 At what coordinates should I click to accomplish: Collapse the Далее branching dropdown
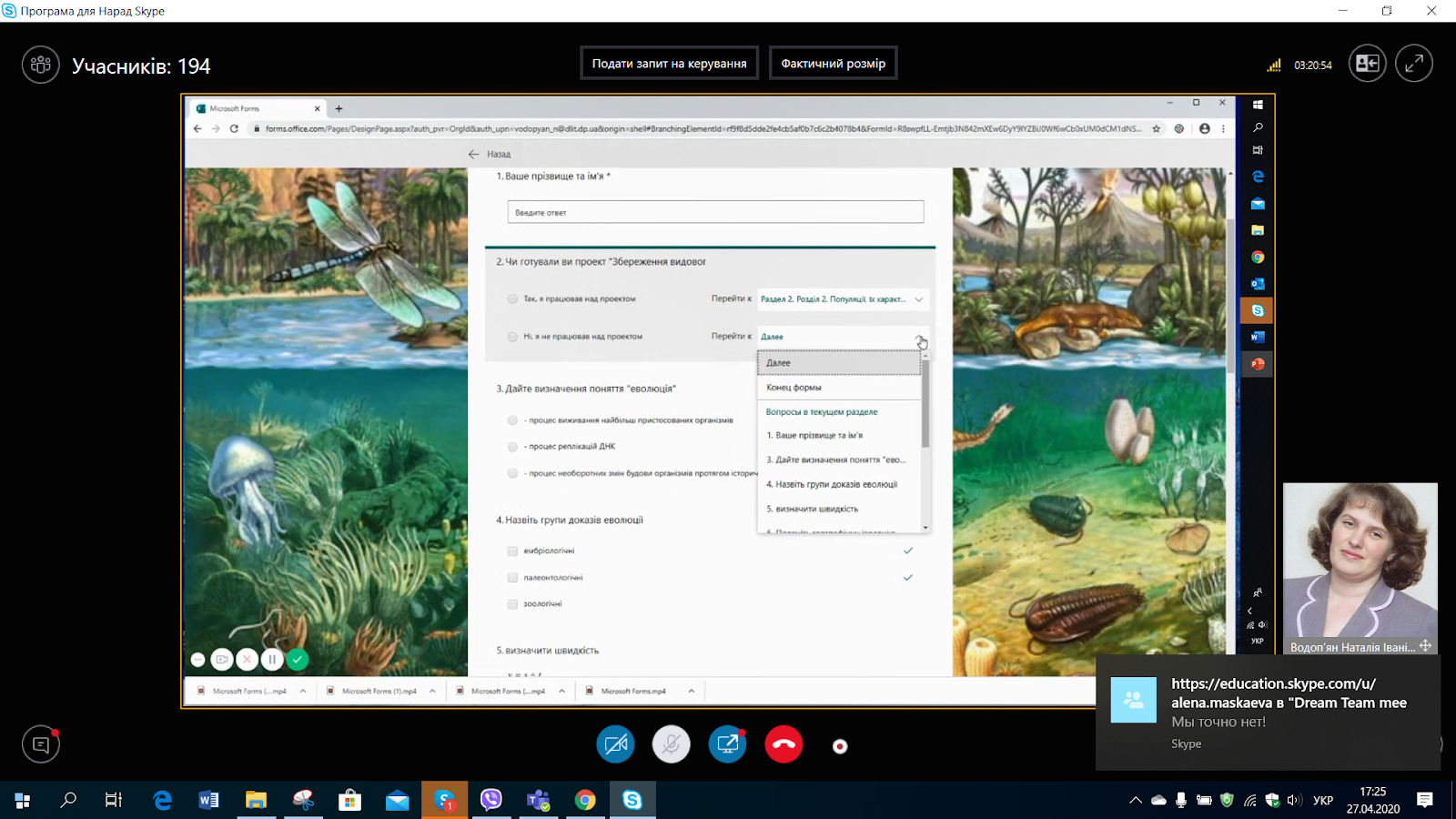pos(843,337)
